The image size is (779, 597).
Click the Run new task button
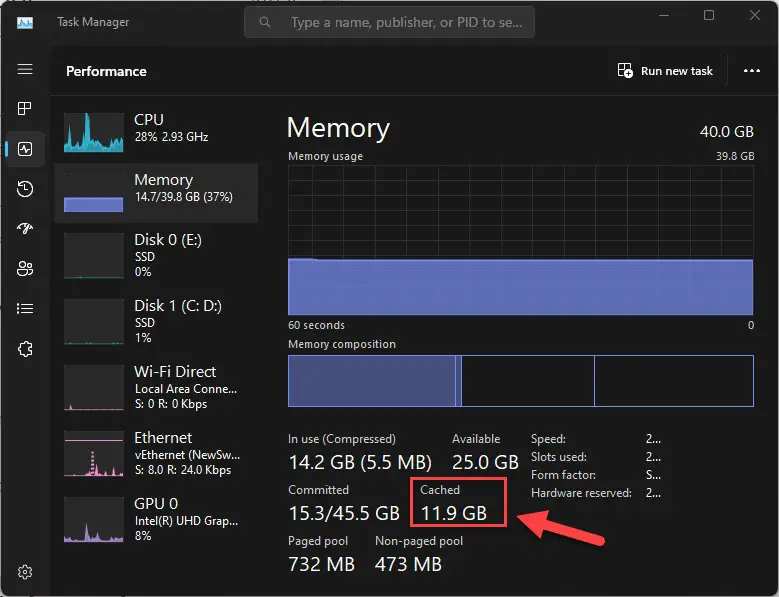pos(665,71)
